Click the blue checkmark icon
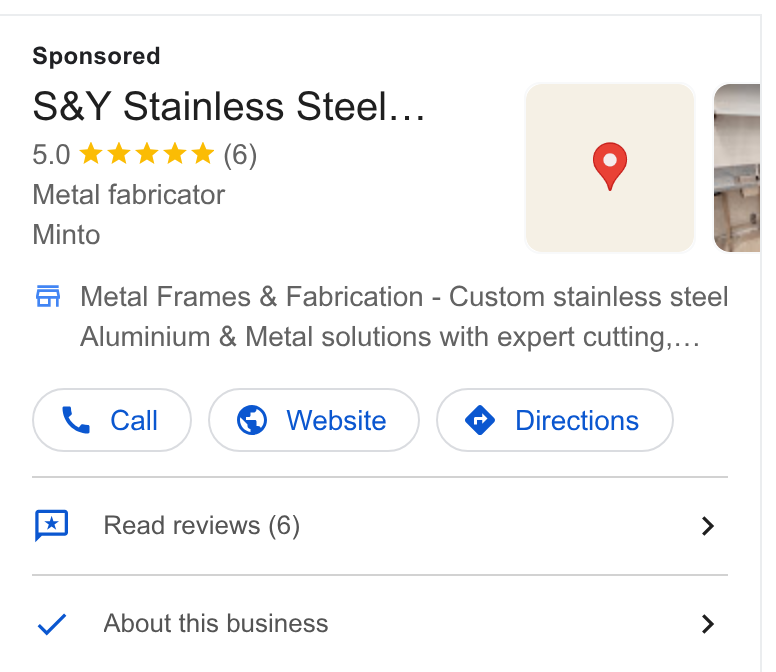 coord(52,624)
